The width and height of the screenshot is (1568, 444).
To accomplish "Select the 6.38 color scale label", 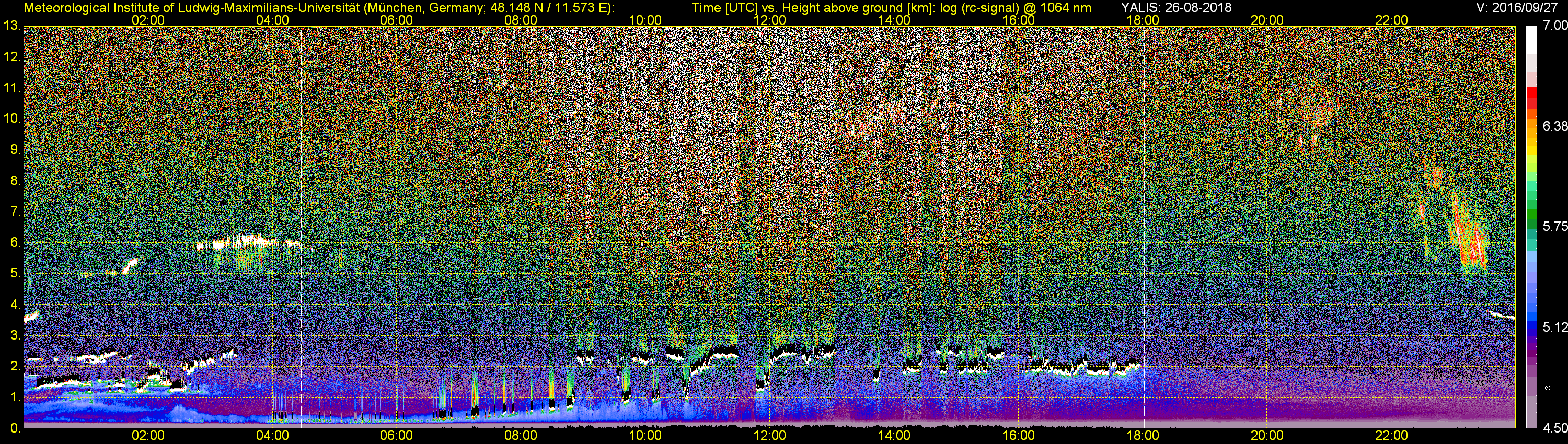I will (1554, 126).
